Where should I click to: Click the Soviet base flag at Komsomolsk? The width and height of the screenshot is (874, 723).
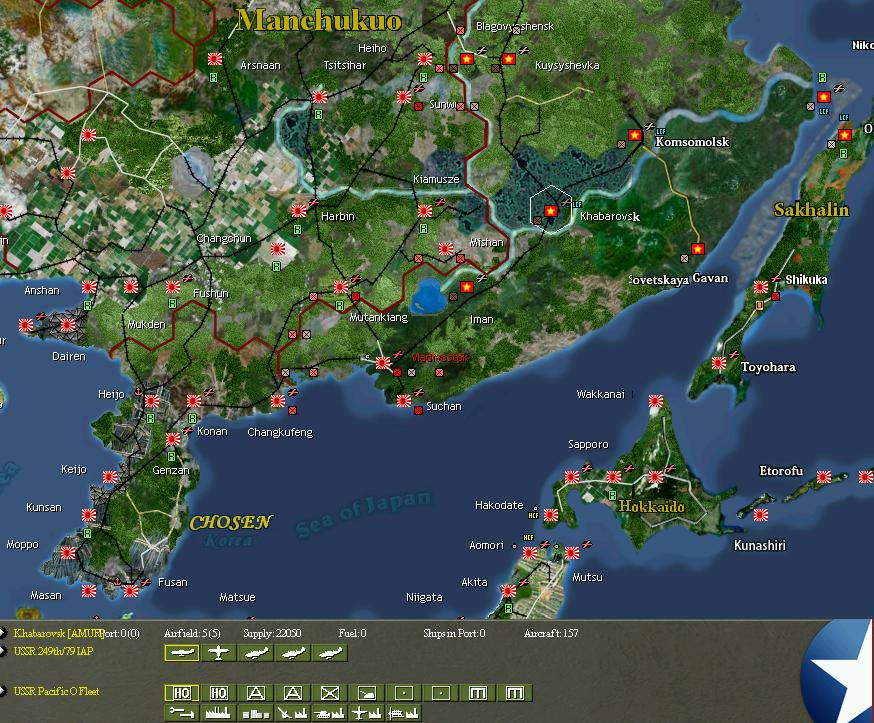click(635, 135)
